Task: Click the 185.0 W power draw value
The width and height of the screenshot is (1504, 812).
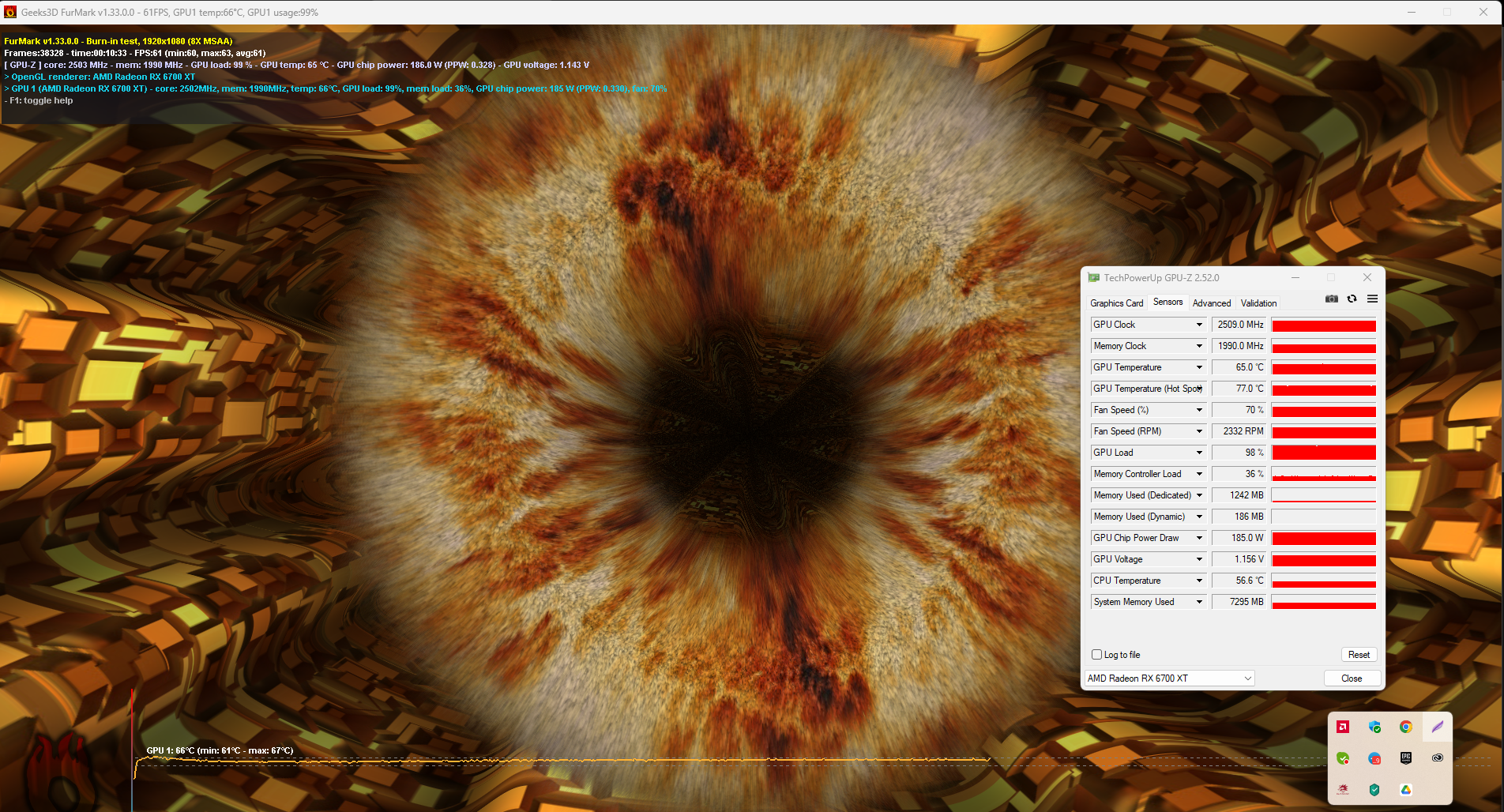Action: pyautogui.click(x=1239, y=538)
